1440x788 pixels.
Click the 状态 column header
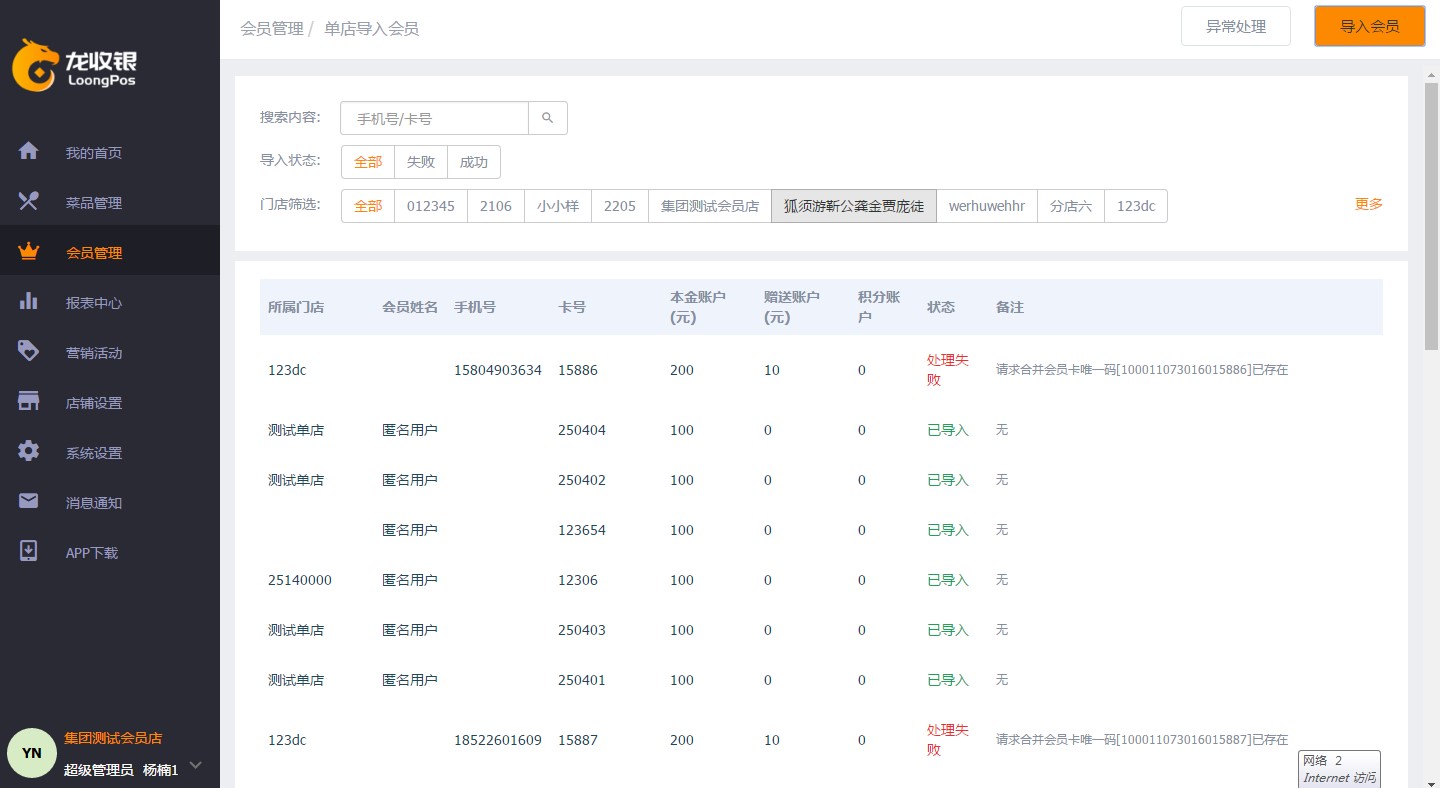(x=941, y=307)
